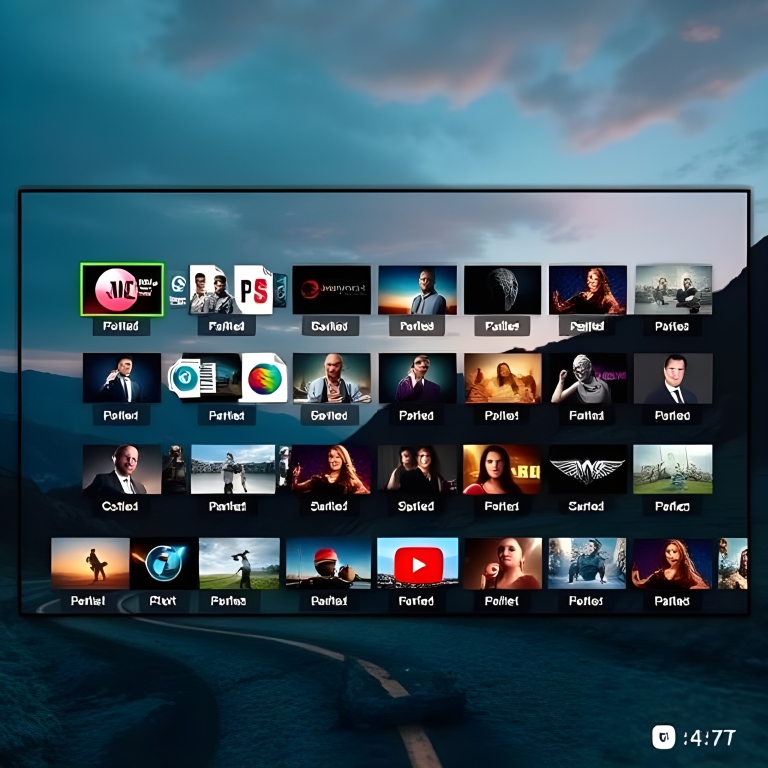The image size is (768, 768).
Task: Select the sunset silhouette figure thumbnail
Action: point(90,563)
